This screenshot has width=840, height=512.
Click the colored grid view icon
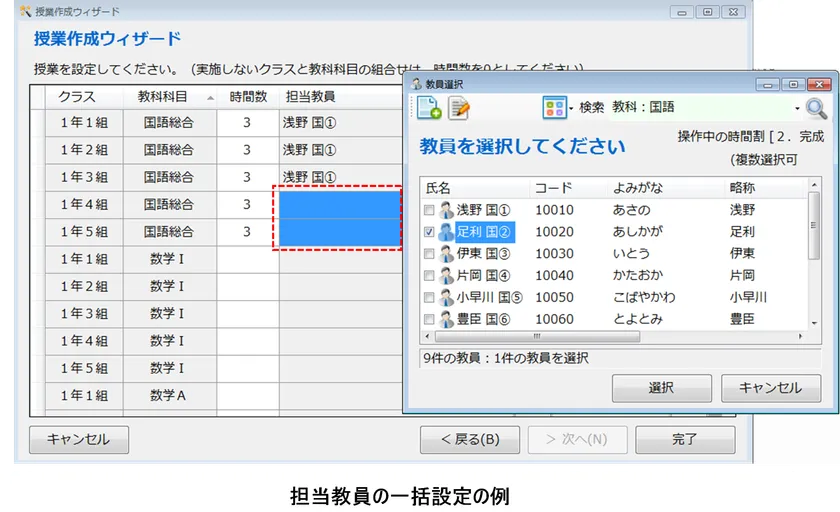pyautogui.click(x=554, y=108)
